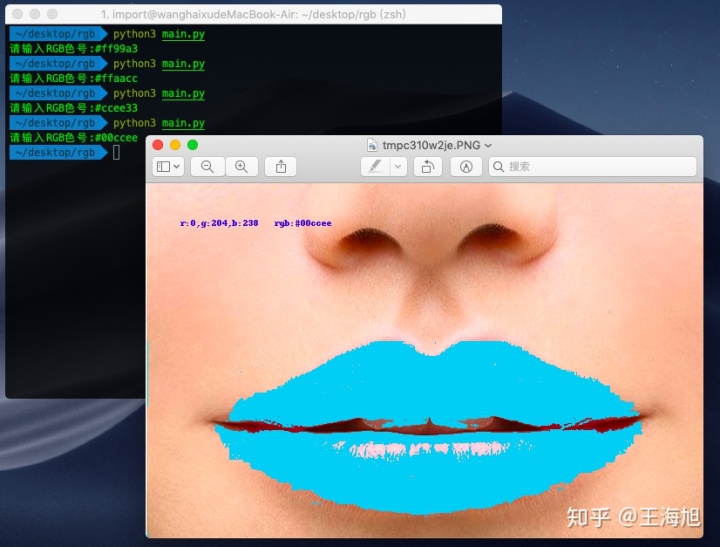Image resolution: width=720 pixels, height=547 pixels.
Task: Click the first python3 main.py command
Action: pos(159,34)
